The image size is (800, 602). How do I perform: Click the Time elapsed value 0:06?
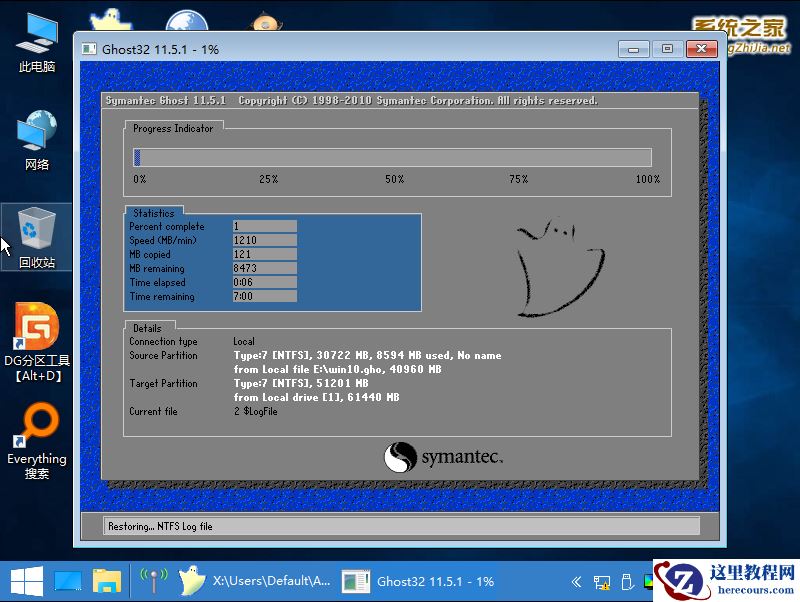tap(264, 282)
